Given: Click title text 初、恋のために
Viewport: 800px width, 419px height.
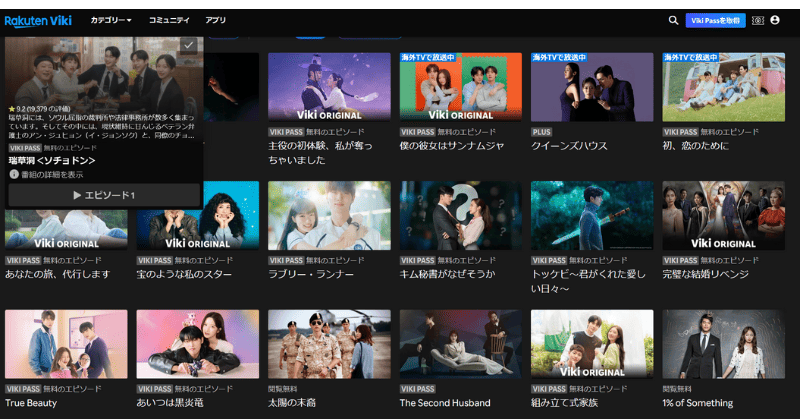Looking at the screenshot, I should click(696, 146).
